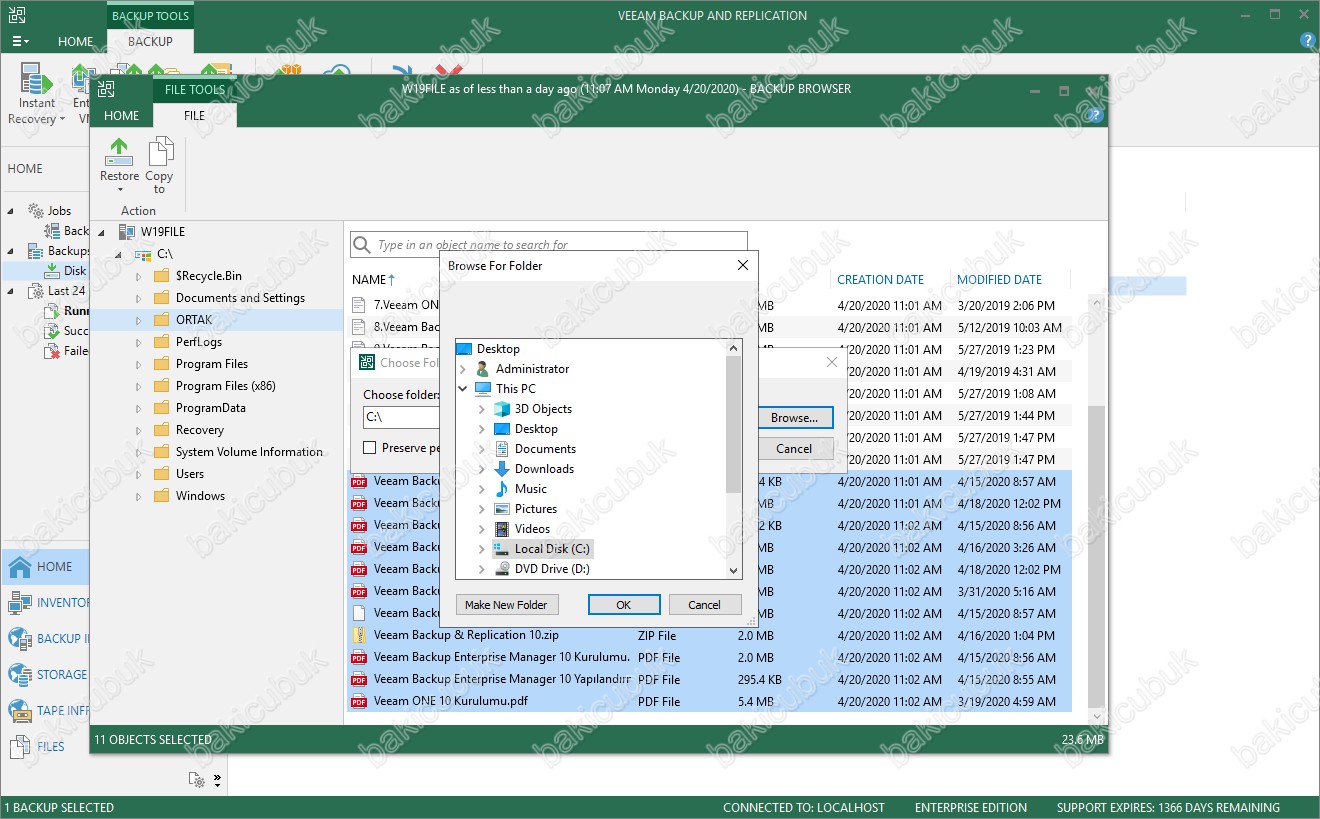Open the BACKUP tab in main window
This screenshot has height=819, width=1320.
(150, 42)
